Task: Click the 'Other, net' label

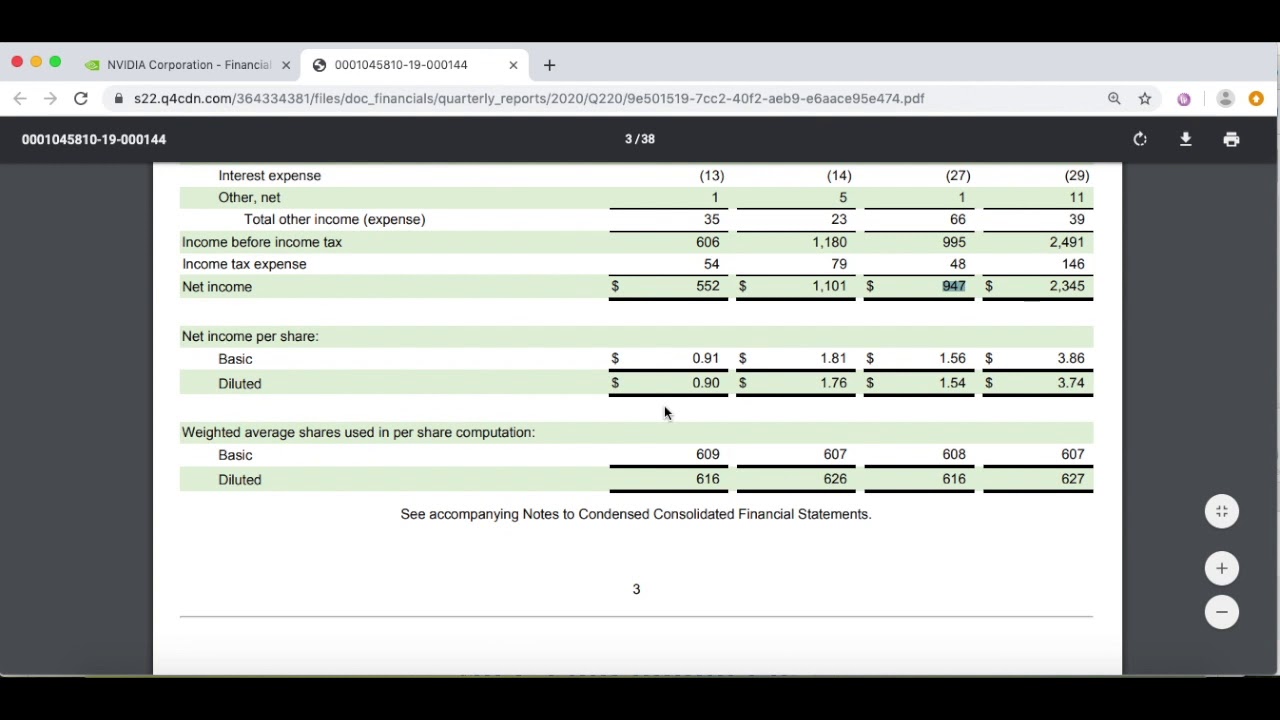Action: (x=249, y=198)
